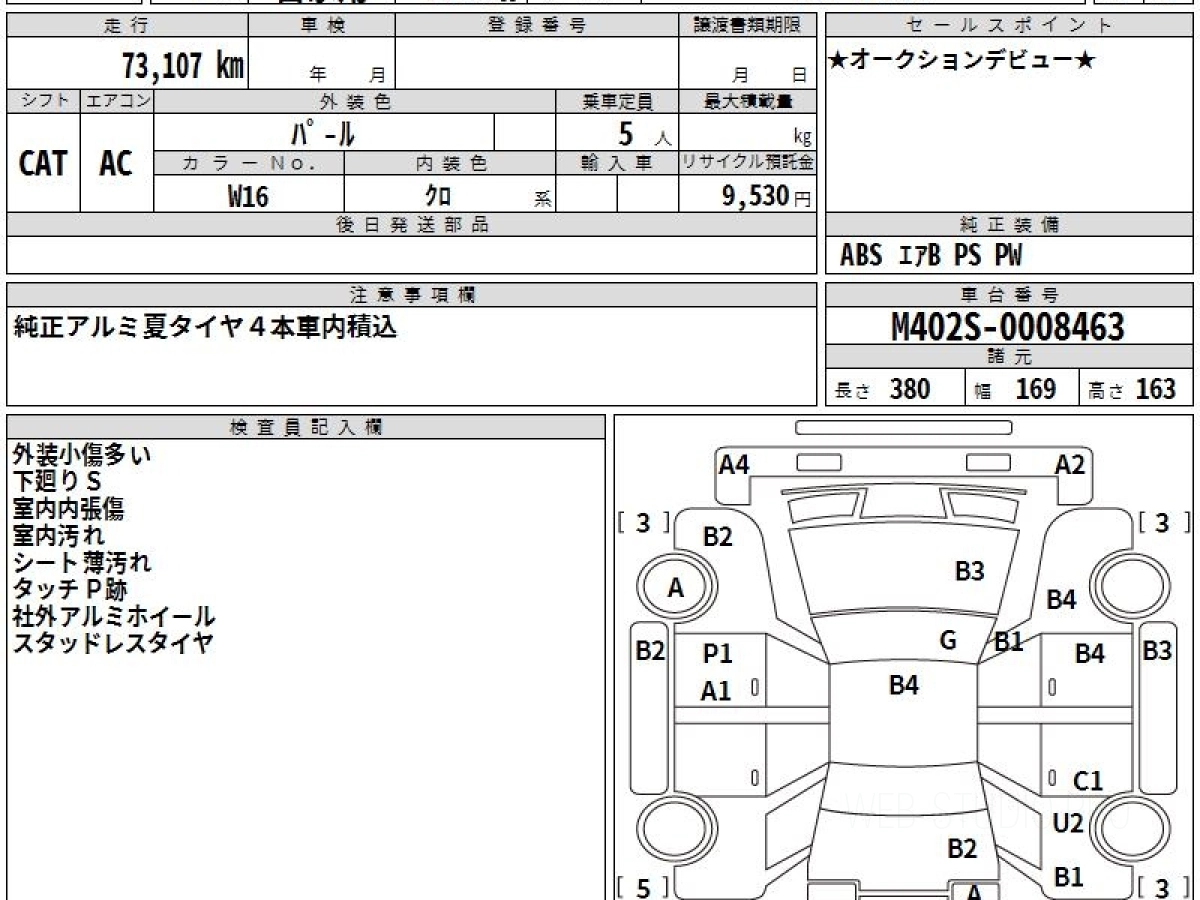The height and width of the screenshot is (900, 1200).
Task: Click the 車検 header cell
Action: pos(322,26)
